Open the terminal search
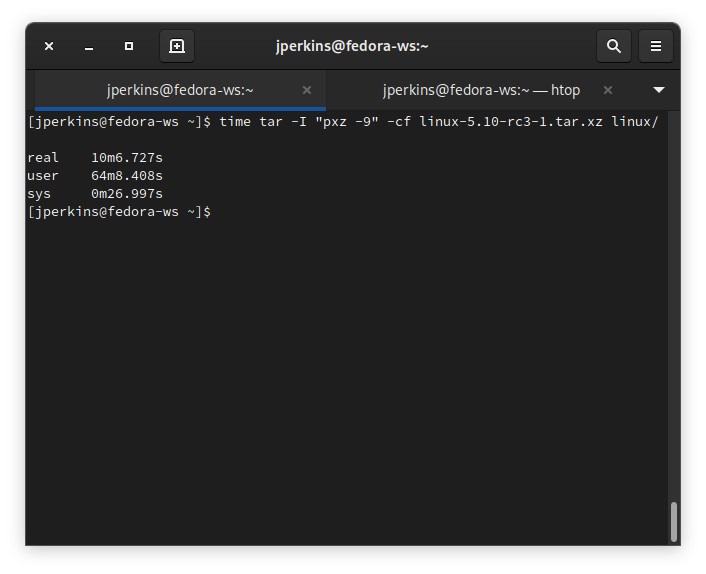The width and height of the screenshot is (706, 574). (x=613, y=46)
